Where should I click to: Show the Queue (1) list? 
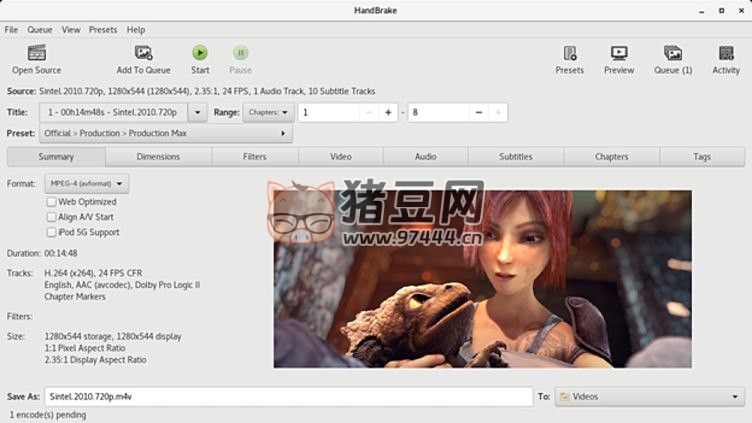(x=673, y=53)
